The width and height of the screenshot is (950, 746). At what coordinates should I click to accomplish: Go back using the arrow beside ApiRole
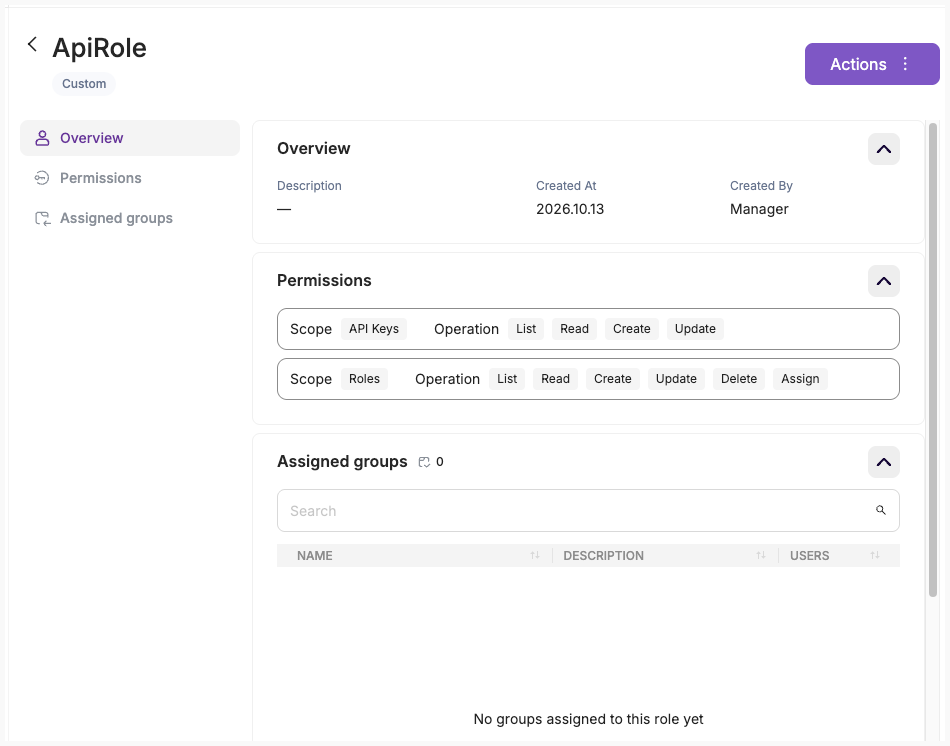33,44
